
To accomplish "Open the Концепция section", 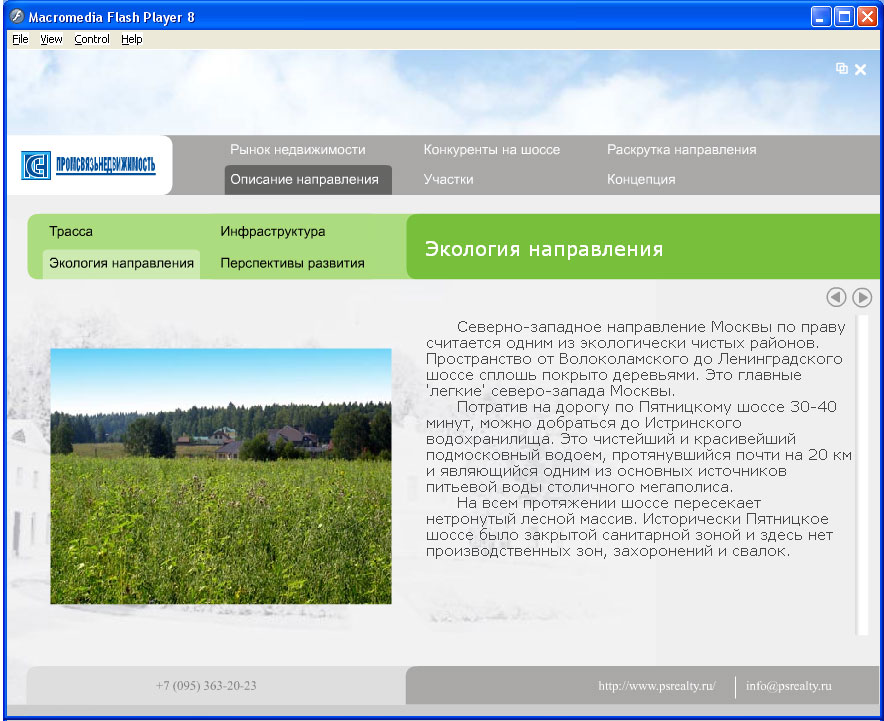I will pyautogui.click(x=641, y=179).
